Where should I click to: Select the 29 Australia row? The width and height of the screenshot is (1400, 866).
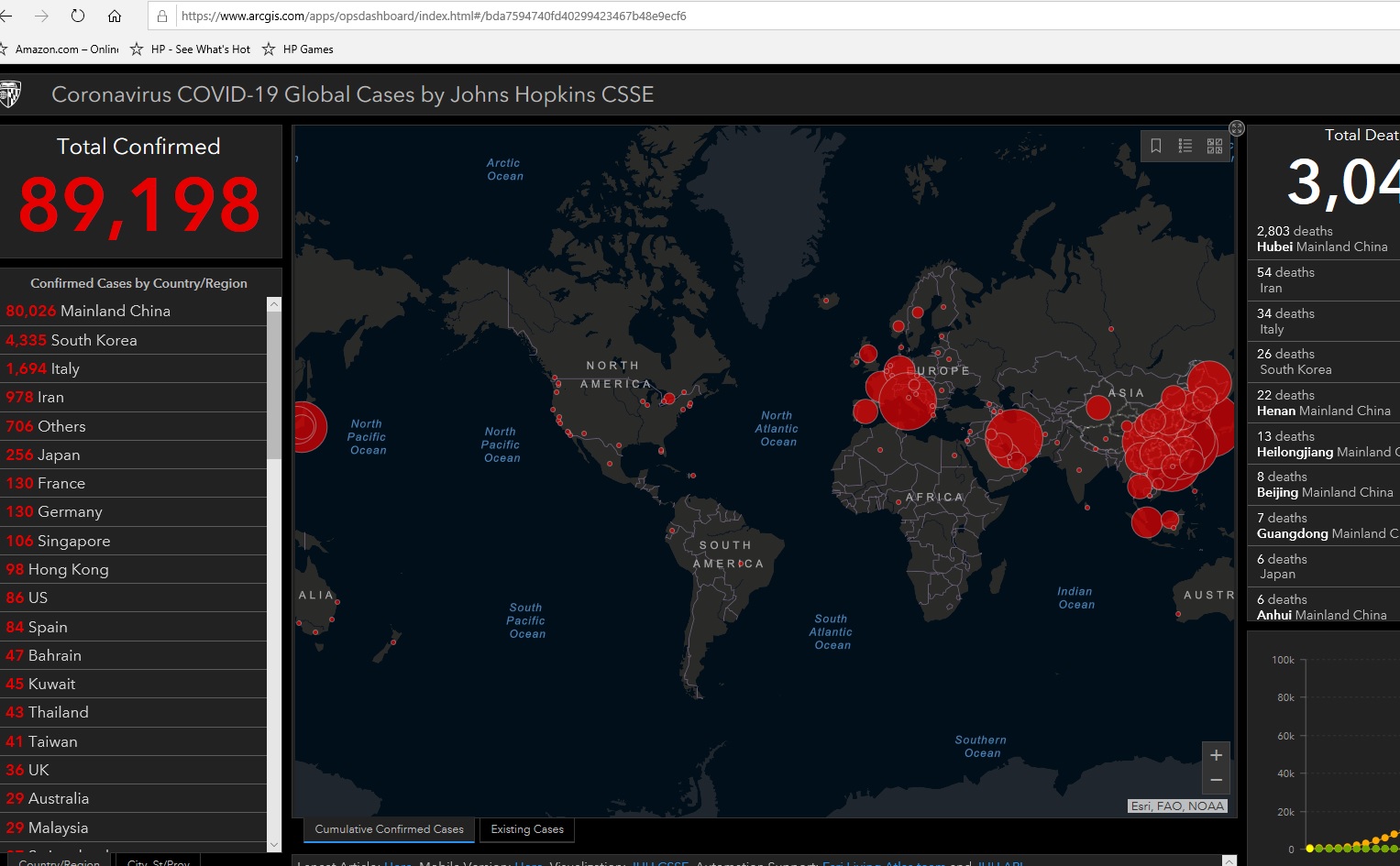coord(134,798)
